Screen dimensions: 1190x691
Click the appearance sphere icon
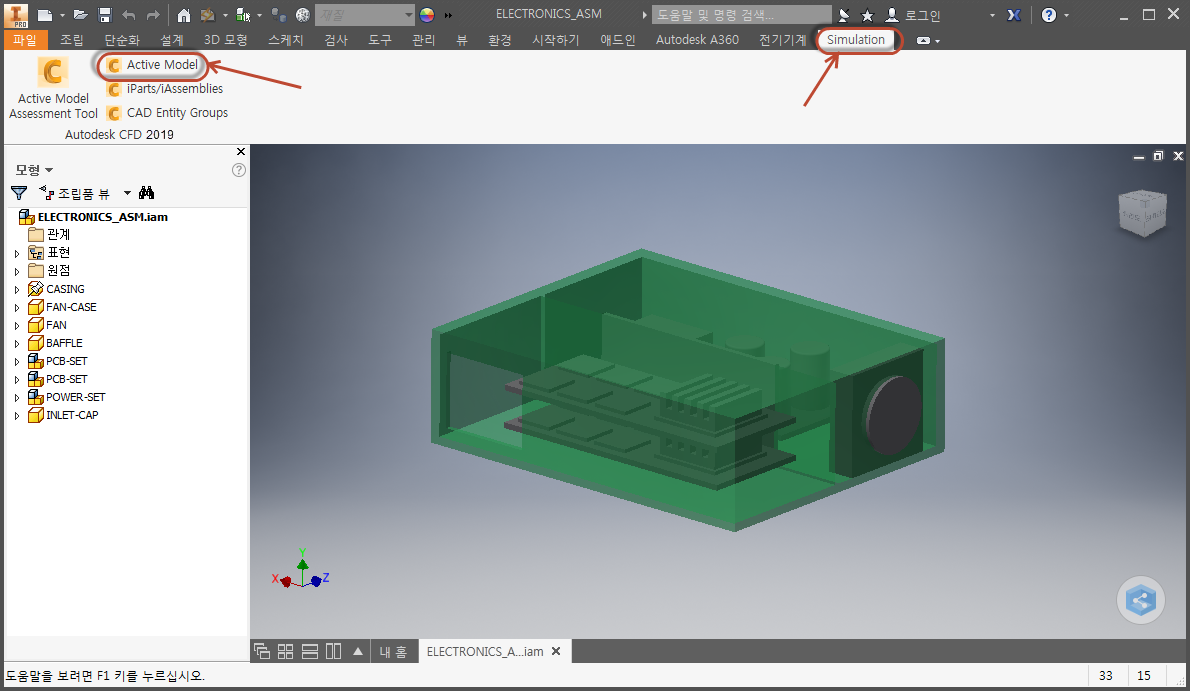tap(303, 15)
